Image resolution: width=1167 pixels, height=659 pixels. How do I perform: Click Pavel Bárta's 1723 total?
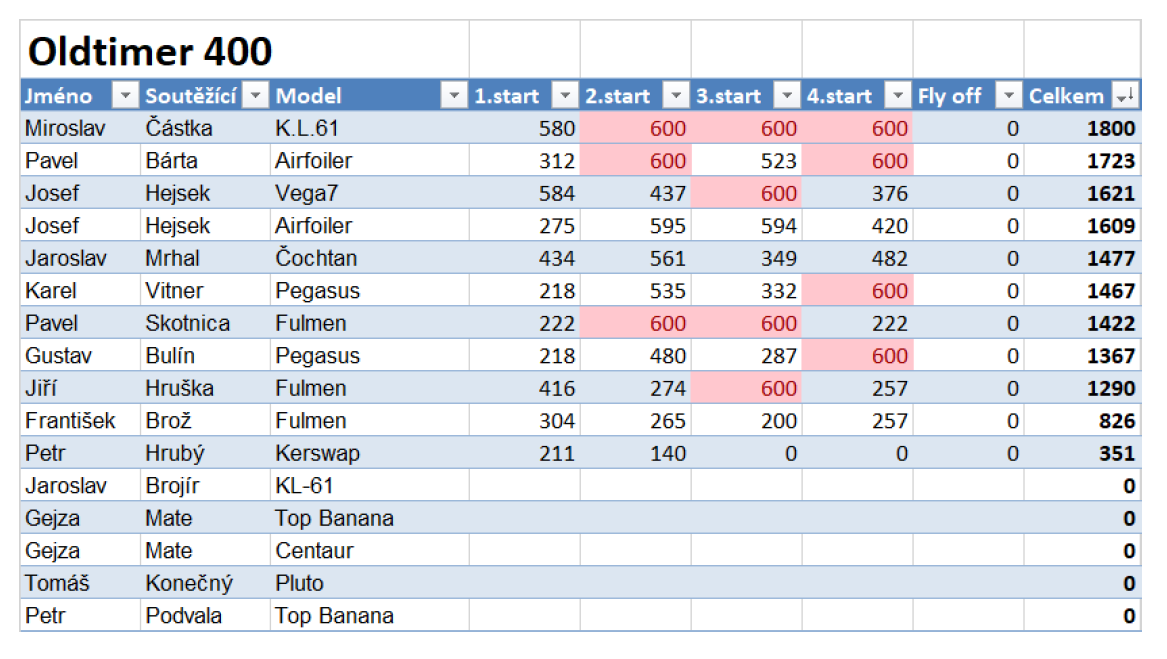pyautogui.click(x=1082, y=161)
